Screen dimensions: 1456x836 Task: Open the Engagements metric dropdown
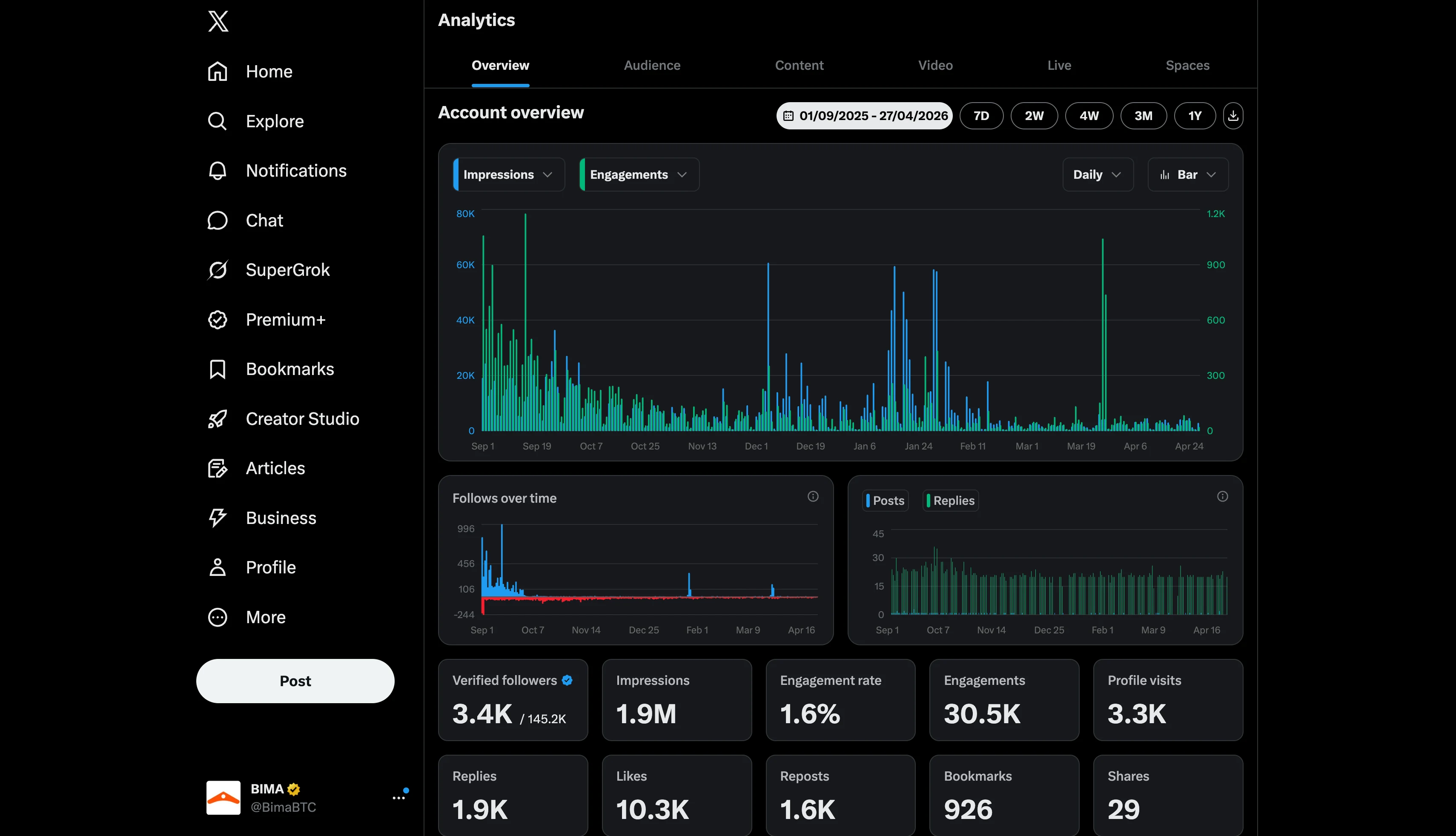639,175
